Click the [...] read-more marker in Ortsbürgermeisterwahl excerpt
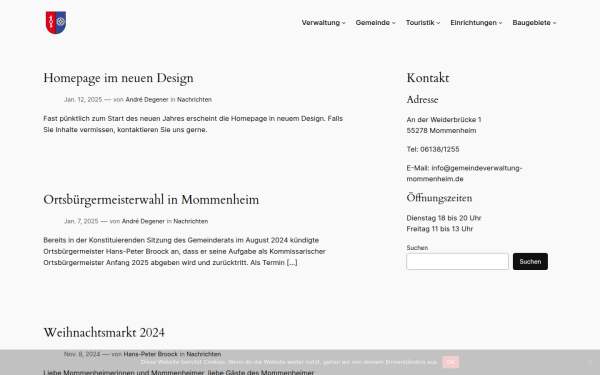Viewport: 600px width, 375px height. (292, 262)
